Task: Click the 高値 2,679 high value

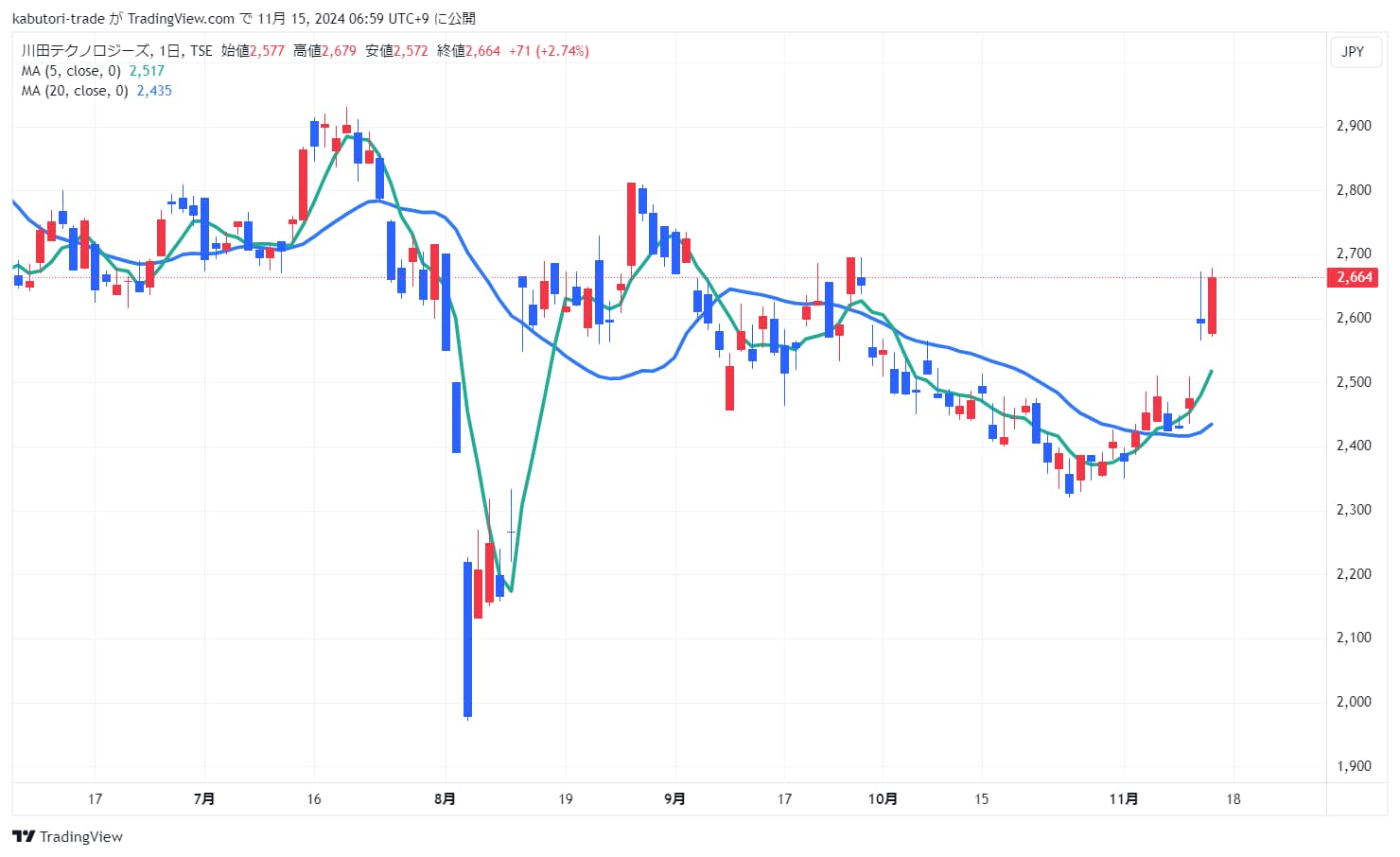Action: [324, 50]
